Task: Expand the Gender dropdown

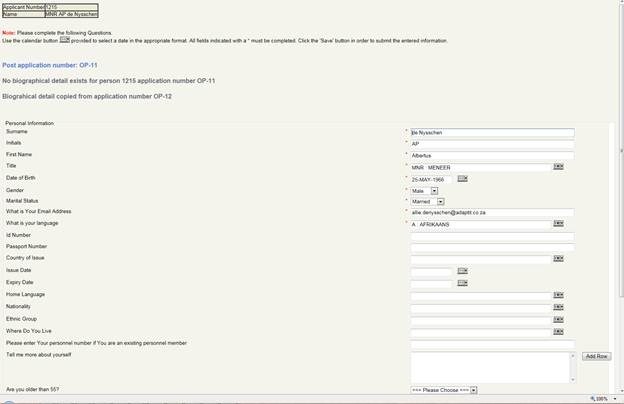Action: (x=435, y=190)
